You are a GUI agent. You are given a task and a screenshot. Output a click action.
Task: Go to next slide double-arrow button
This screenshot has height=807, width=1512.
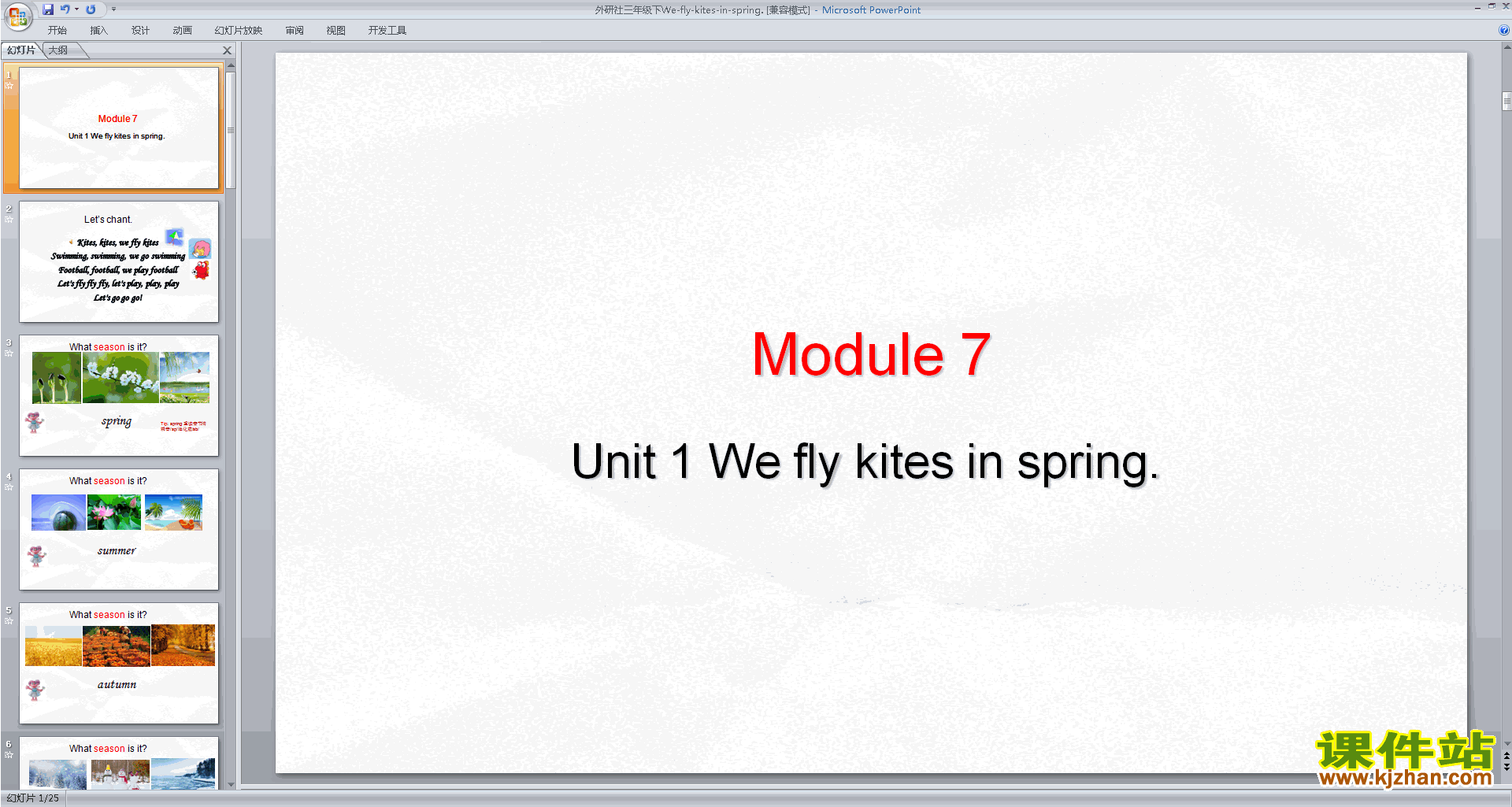1506,766
